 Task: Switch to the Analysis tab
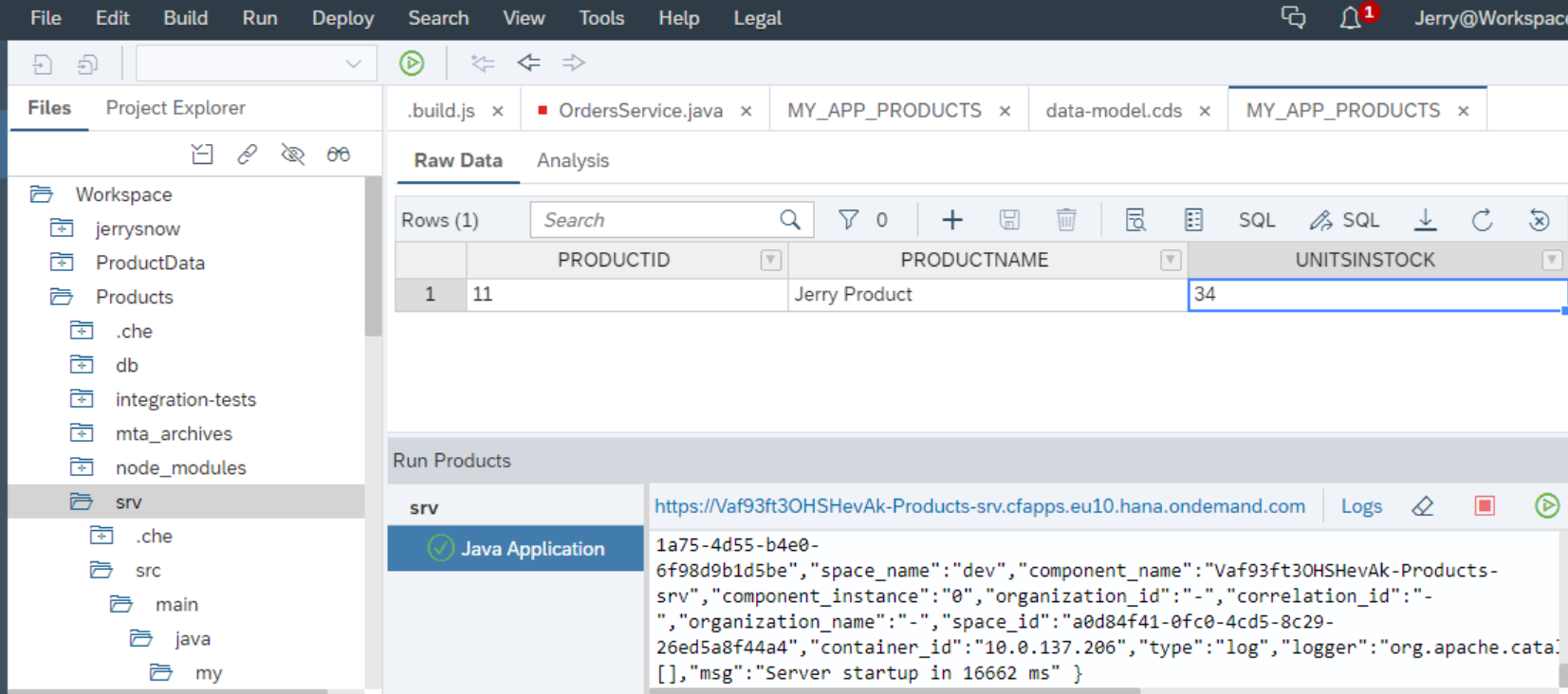coord(573,161)
